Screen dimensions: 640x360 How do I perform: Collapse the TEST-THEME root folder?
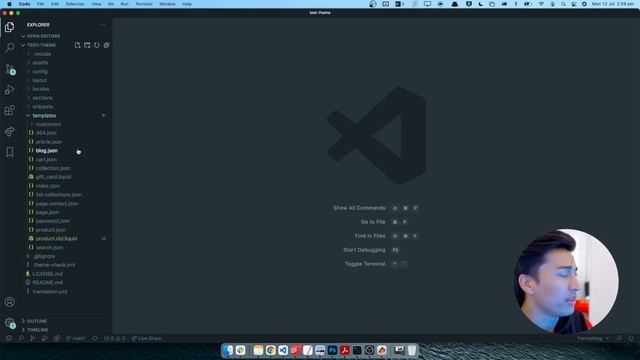coord(40,45)
